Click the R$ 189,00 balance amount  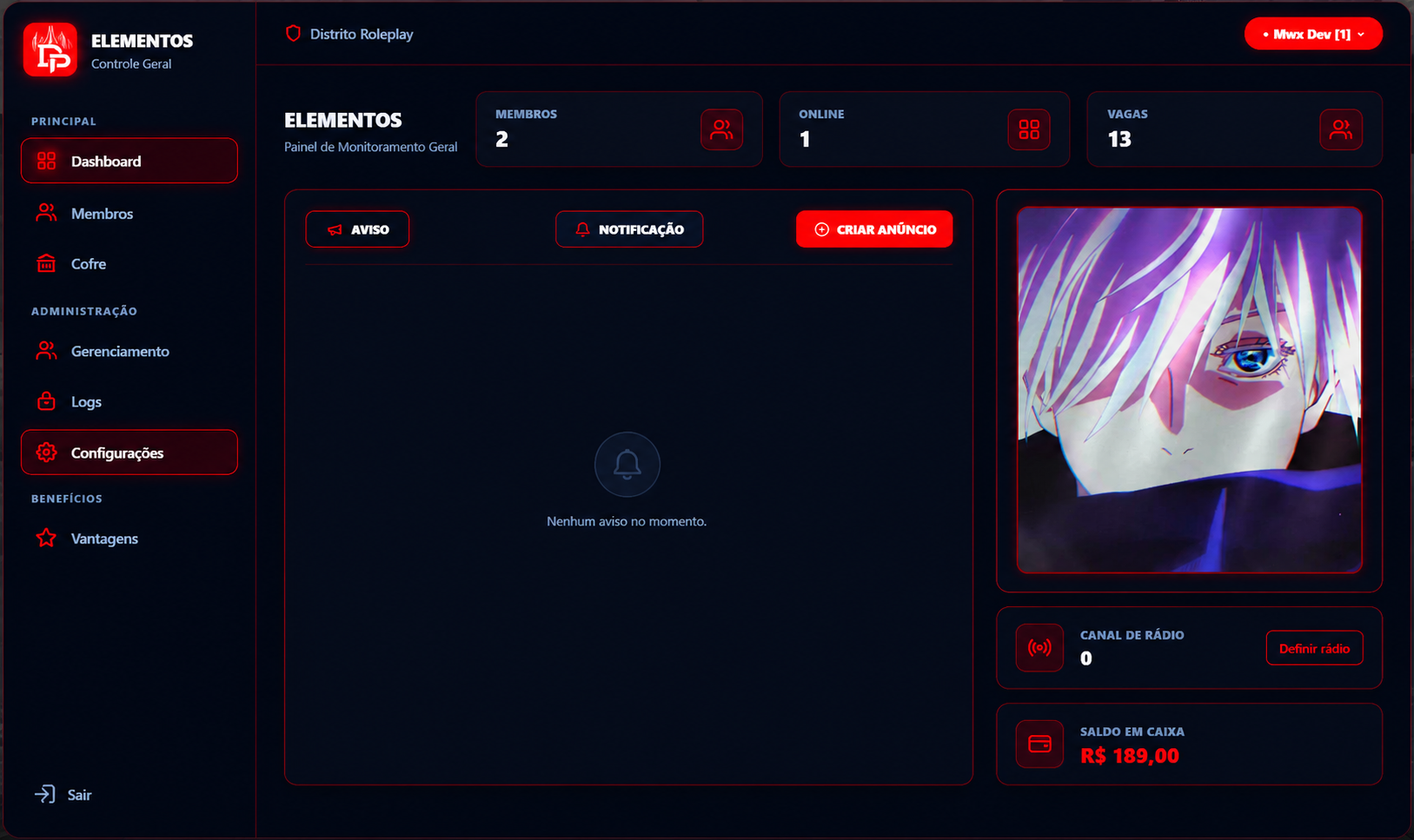1130,756
